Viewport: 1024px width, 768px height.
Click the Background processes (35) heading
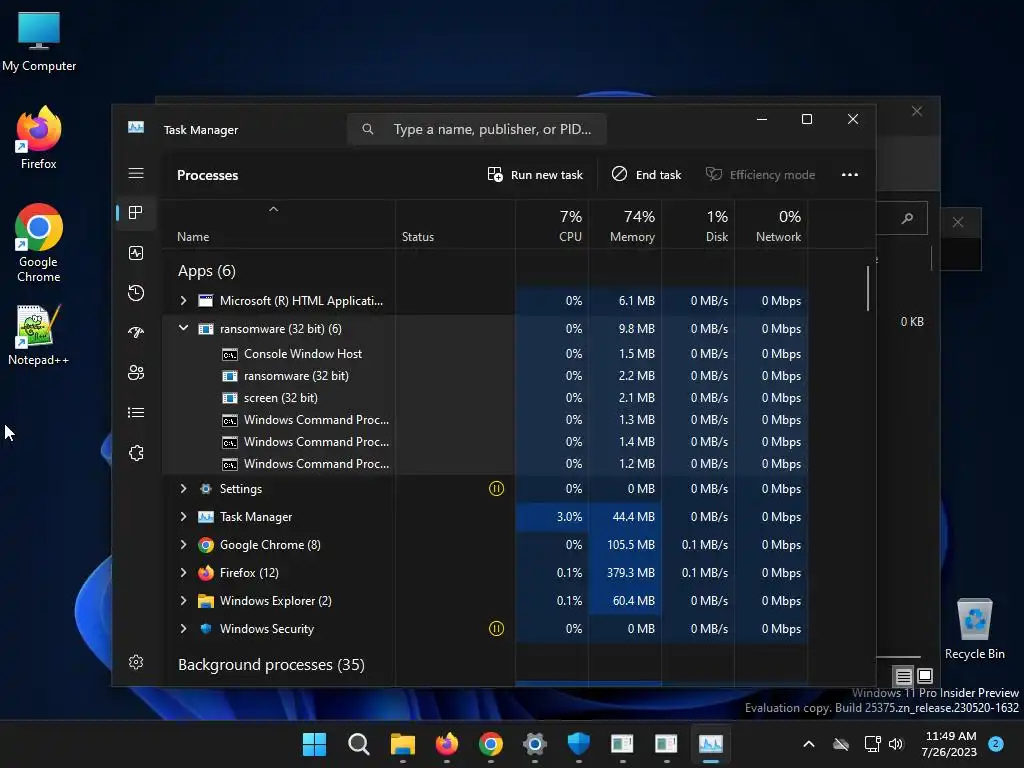(271, 665)
